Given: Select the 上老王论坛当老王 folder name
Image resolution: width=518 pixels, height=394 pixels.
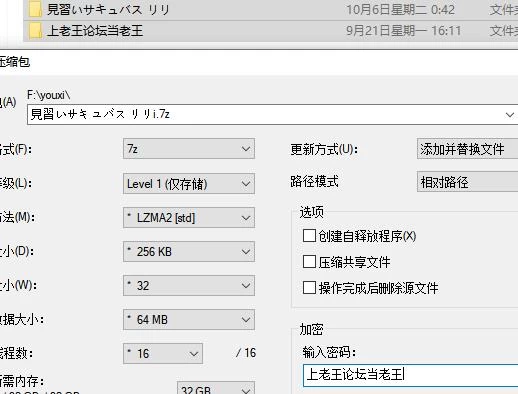Looking at the screenshot, I should coord(95,31).
